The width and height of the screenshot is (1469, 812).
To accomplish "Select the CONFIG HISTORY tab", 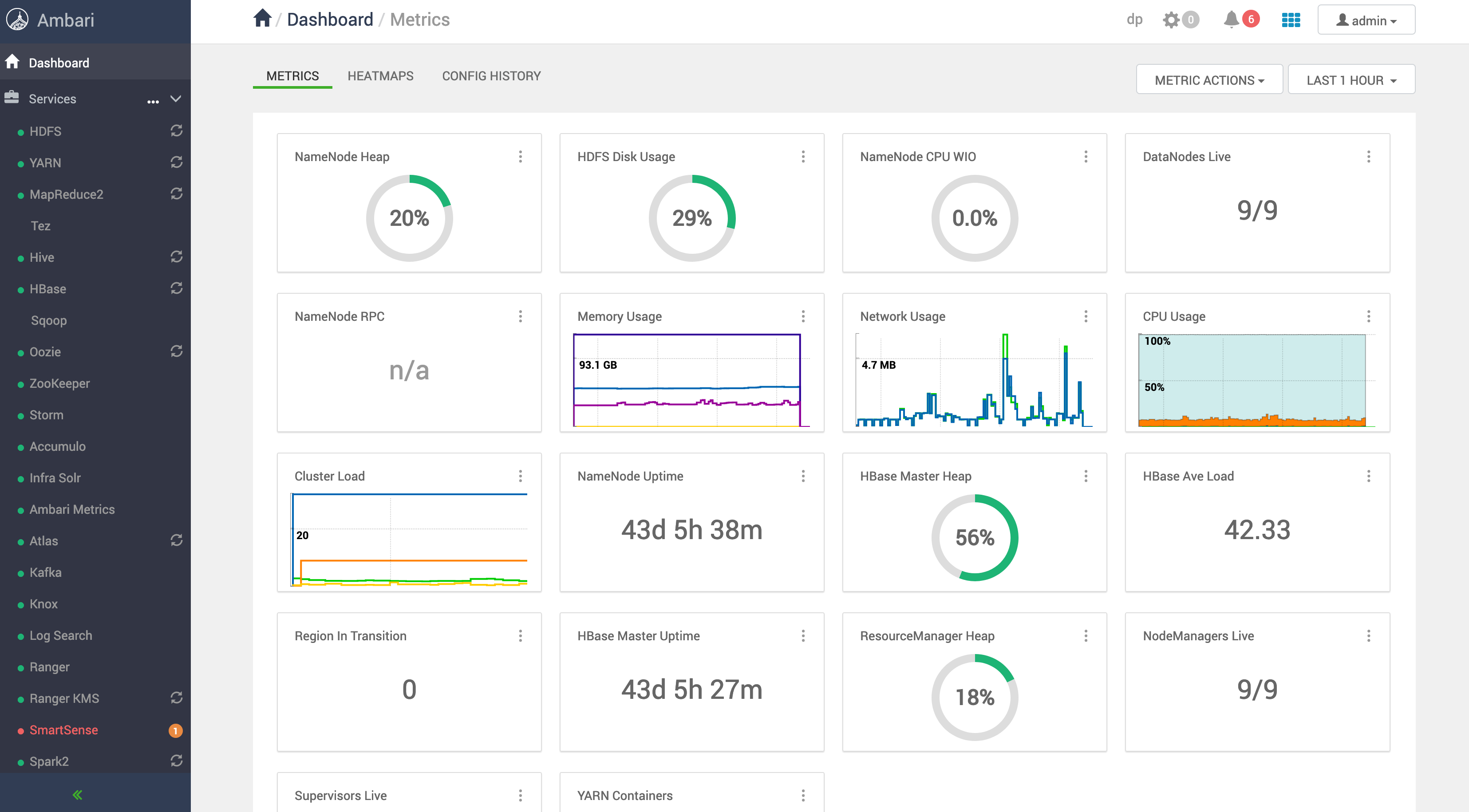I will [491, 75].
